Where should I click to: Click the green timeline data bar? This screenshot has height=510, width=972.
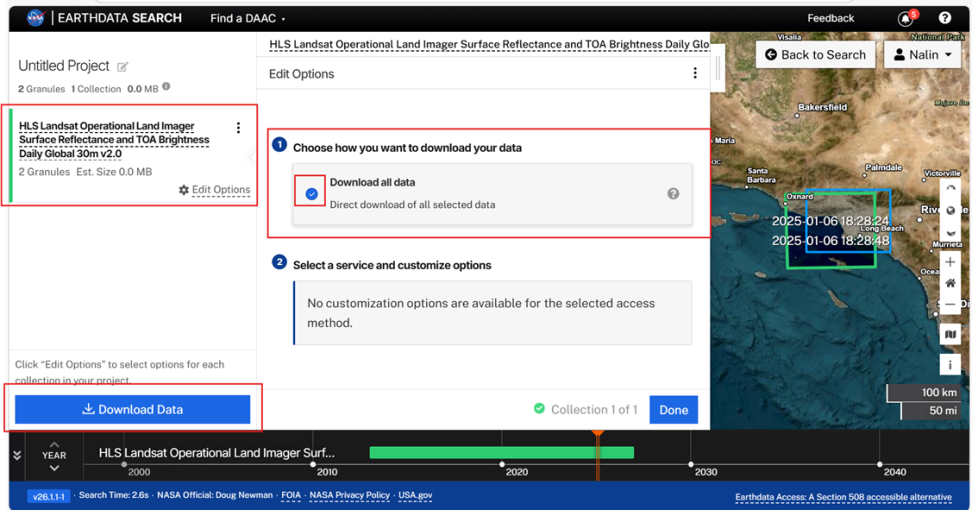[501, 452]
